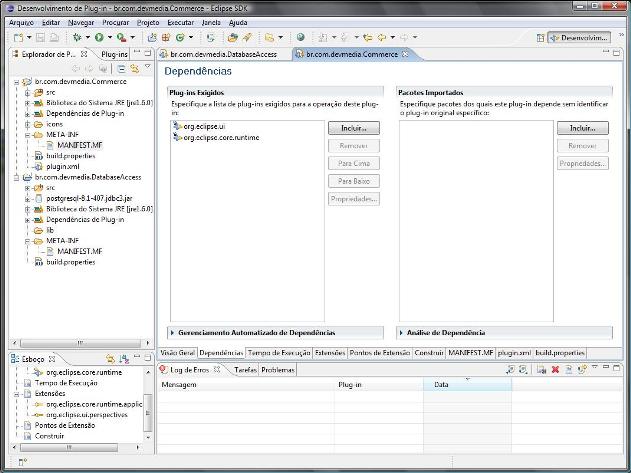Close the br.com.devmedia.Commerce editor tab

pyautogui.click(x=406, y=54)
